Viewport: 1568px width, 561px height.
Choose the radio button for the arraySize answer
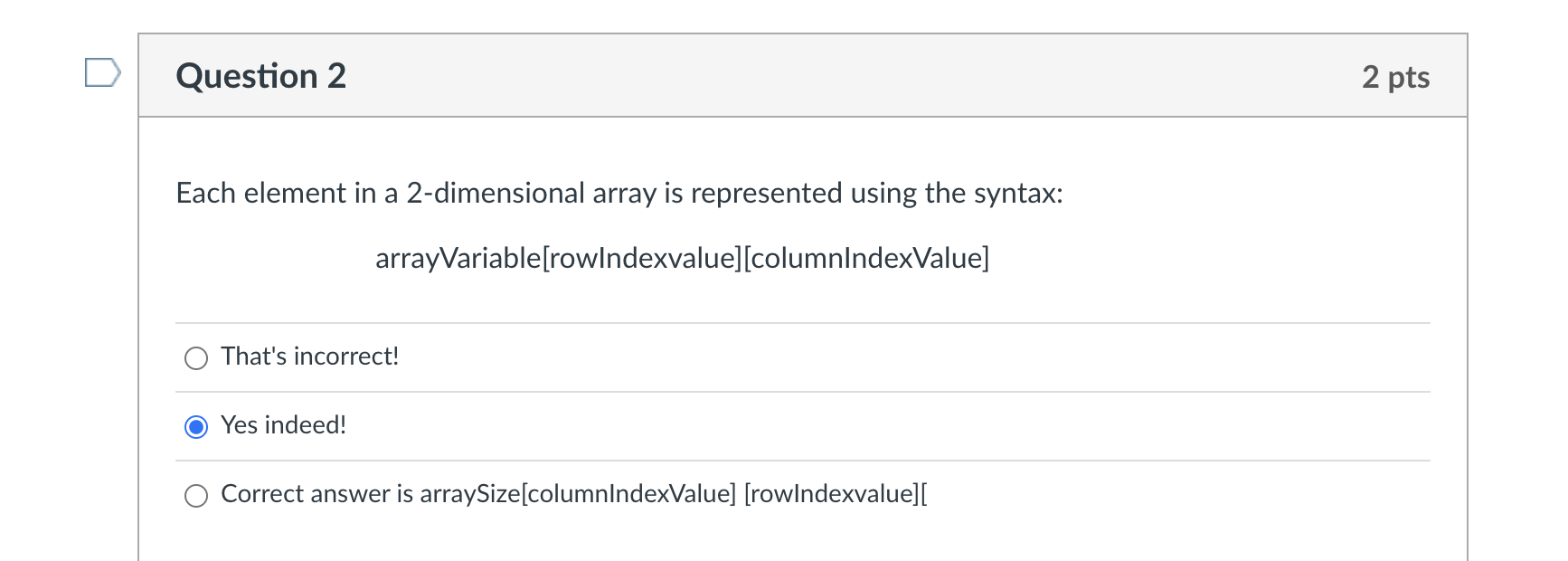[196, 496]
